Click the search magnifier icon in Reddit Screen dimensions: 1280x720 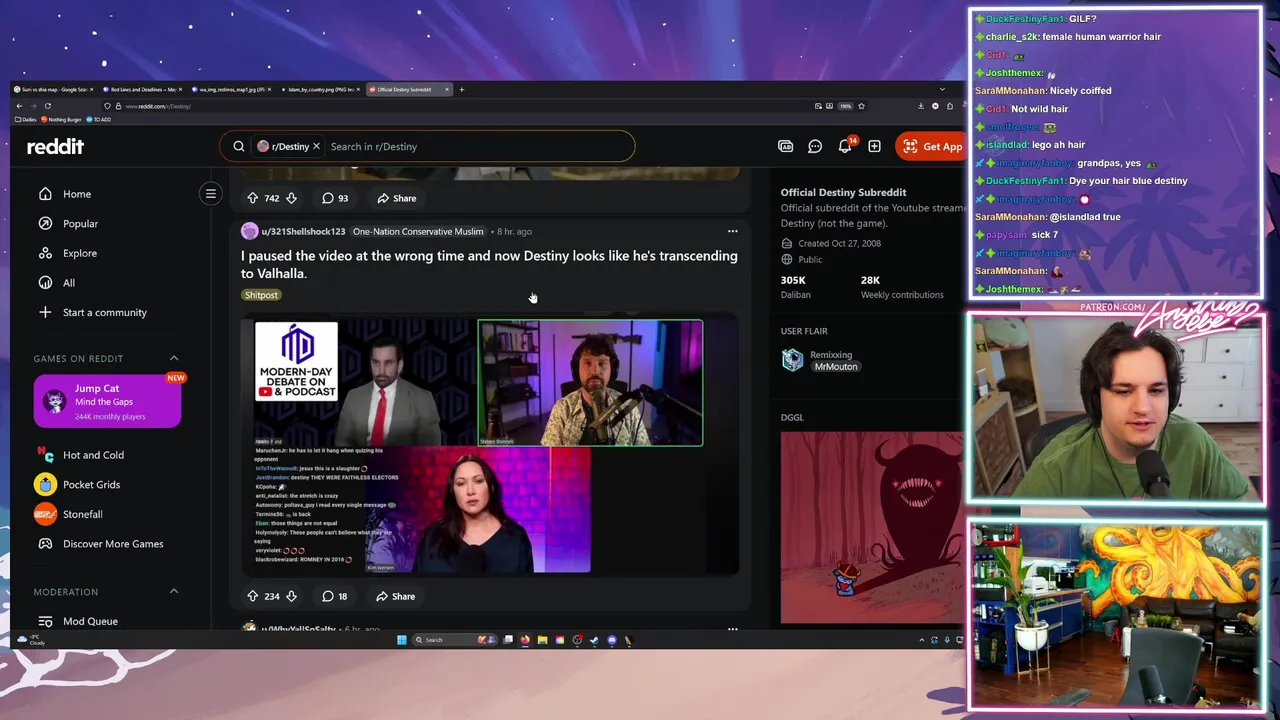tap(239, 146)
